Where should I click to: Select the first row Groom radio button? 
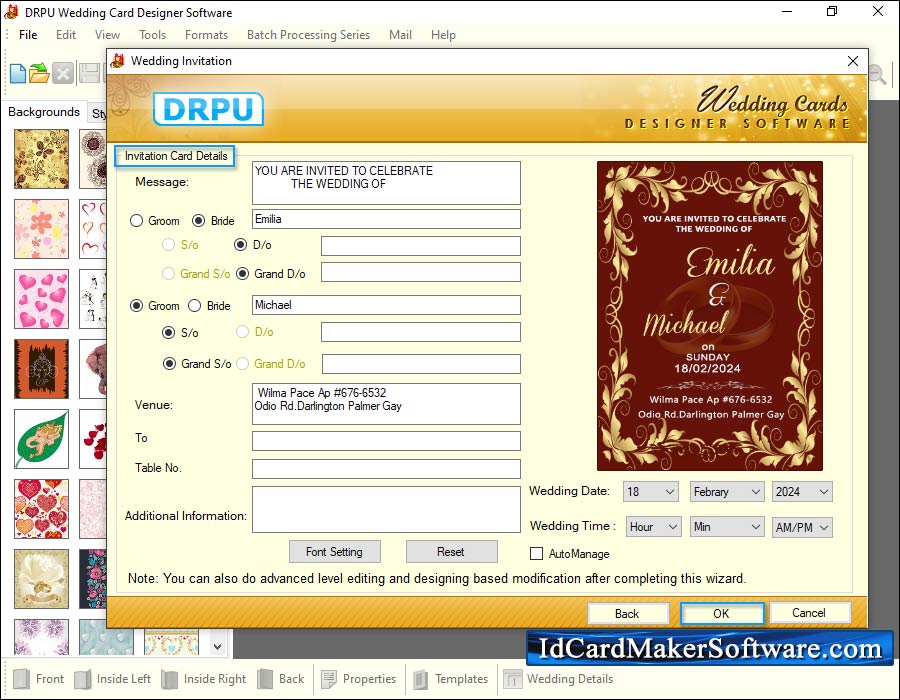click(136, 221)
